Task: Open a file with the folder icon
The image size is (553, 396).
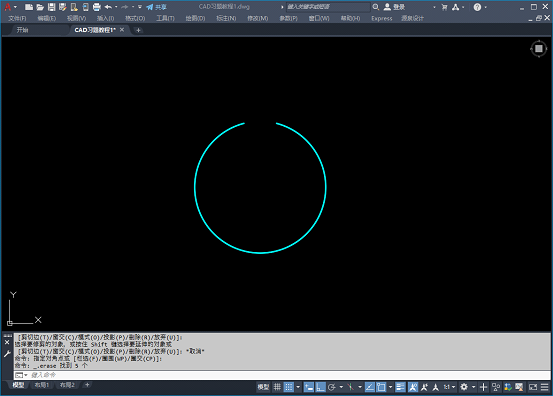Action: (40, 7)
